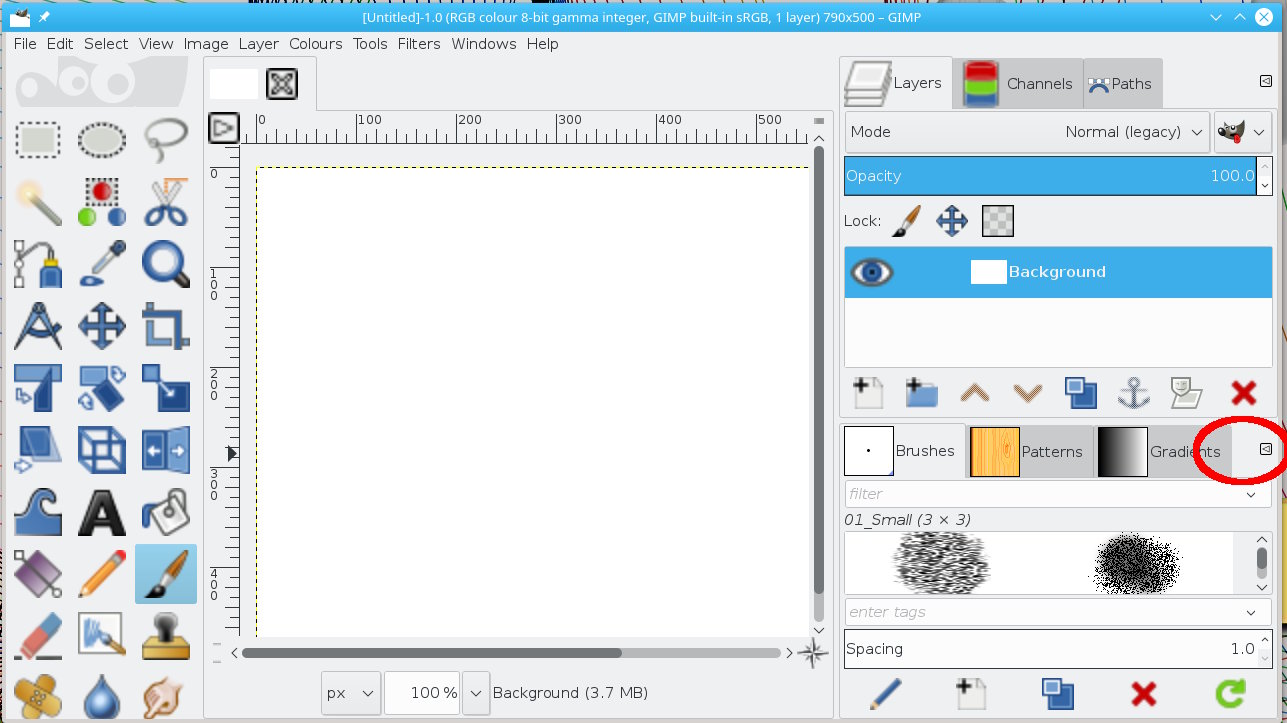Create a new layer
1287x723 pixels.
coord(867,392)
